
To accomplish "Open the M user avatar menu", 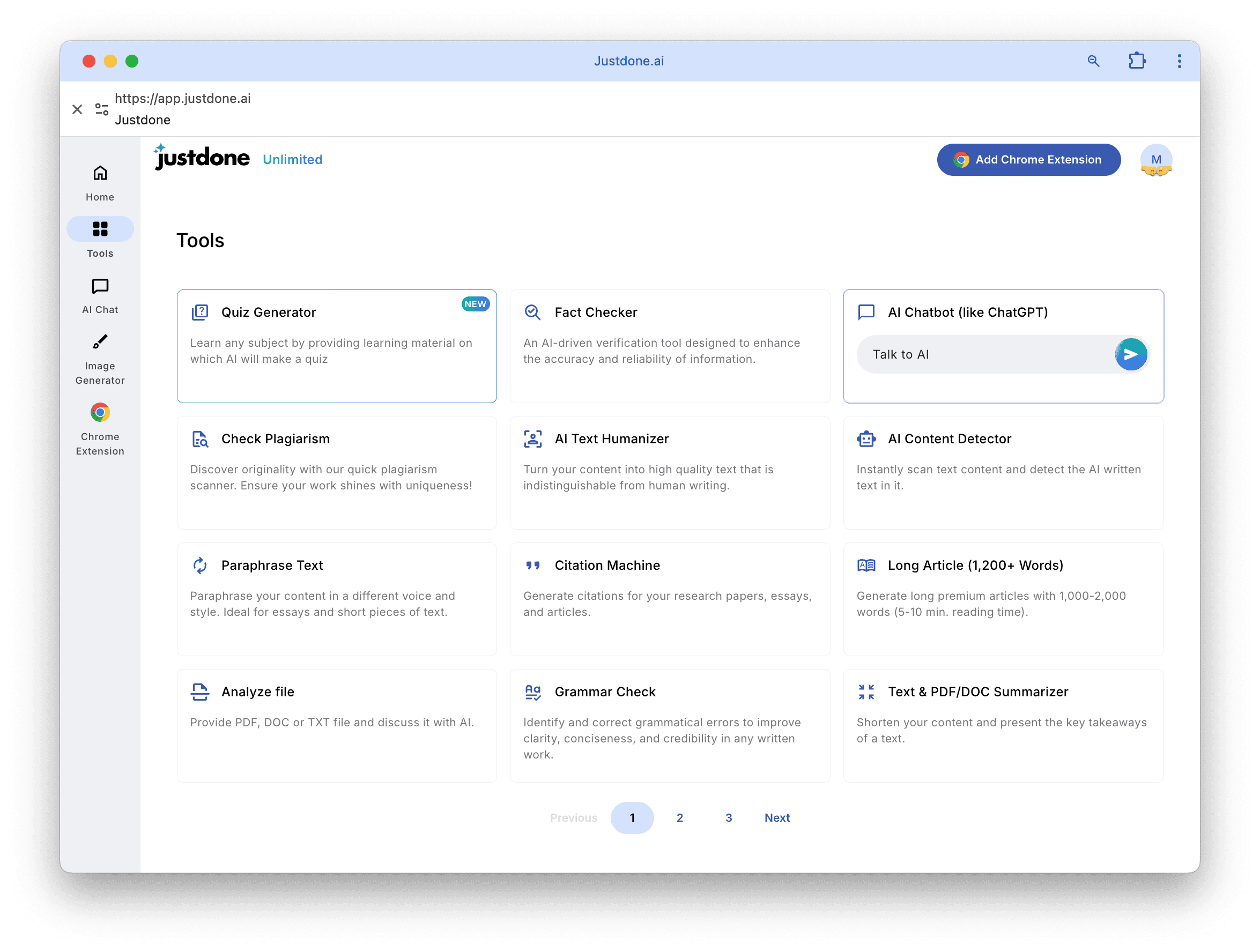I will click(1156, 160).
